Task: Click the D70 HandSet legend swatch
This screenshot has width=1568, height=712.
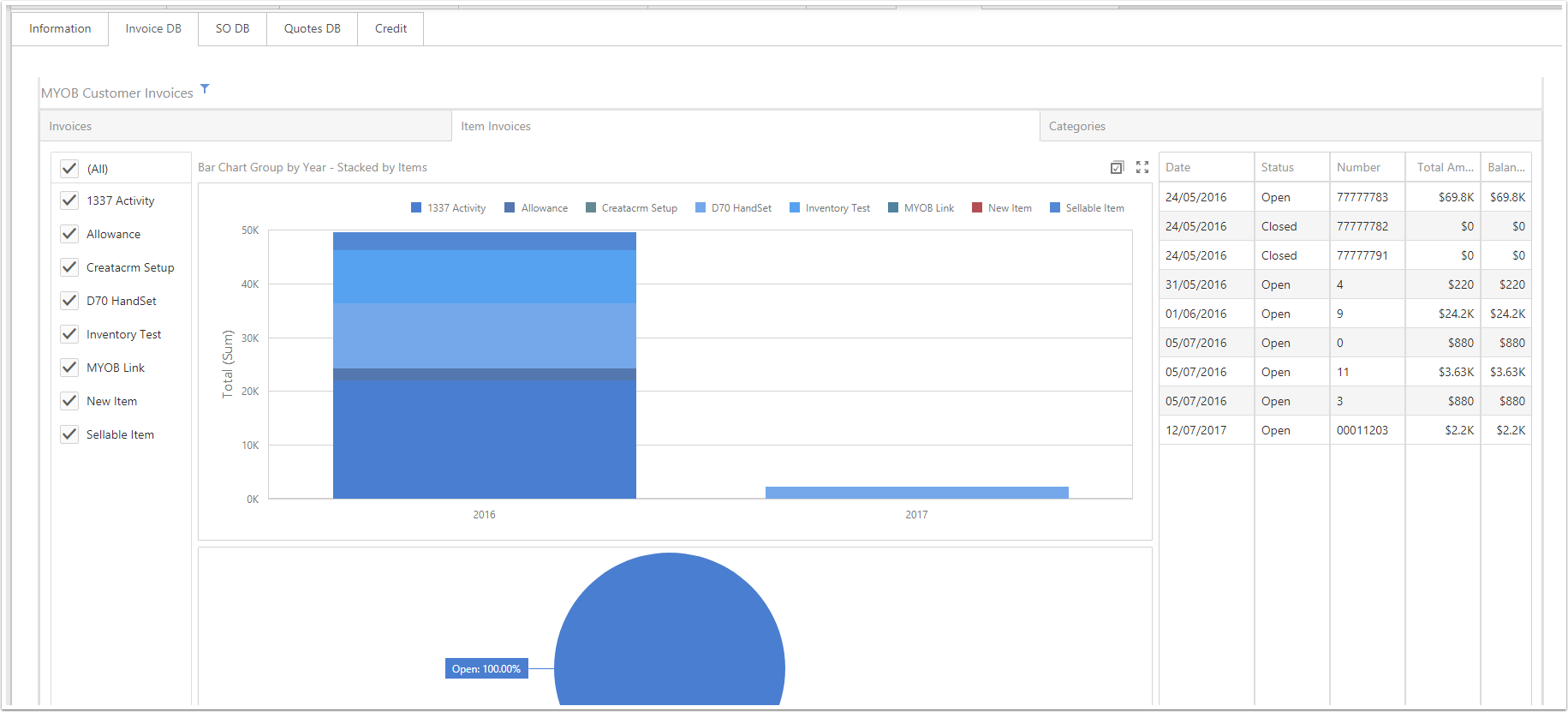Action: tap(701, 207)
